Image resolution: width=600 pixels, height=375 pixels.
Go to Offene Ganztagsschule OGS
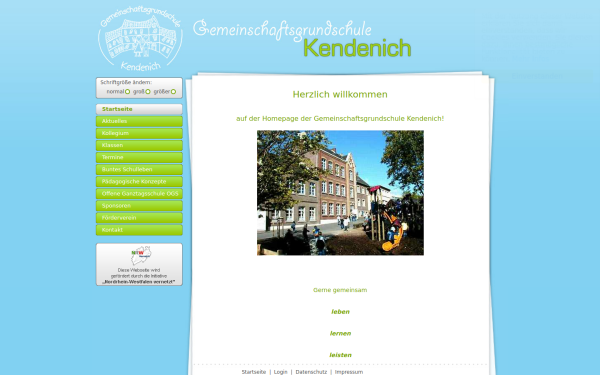tap(139, 194)
